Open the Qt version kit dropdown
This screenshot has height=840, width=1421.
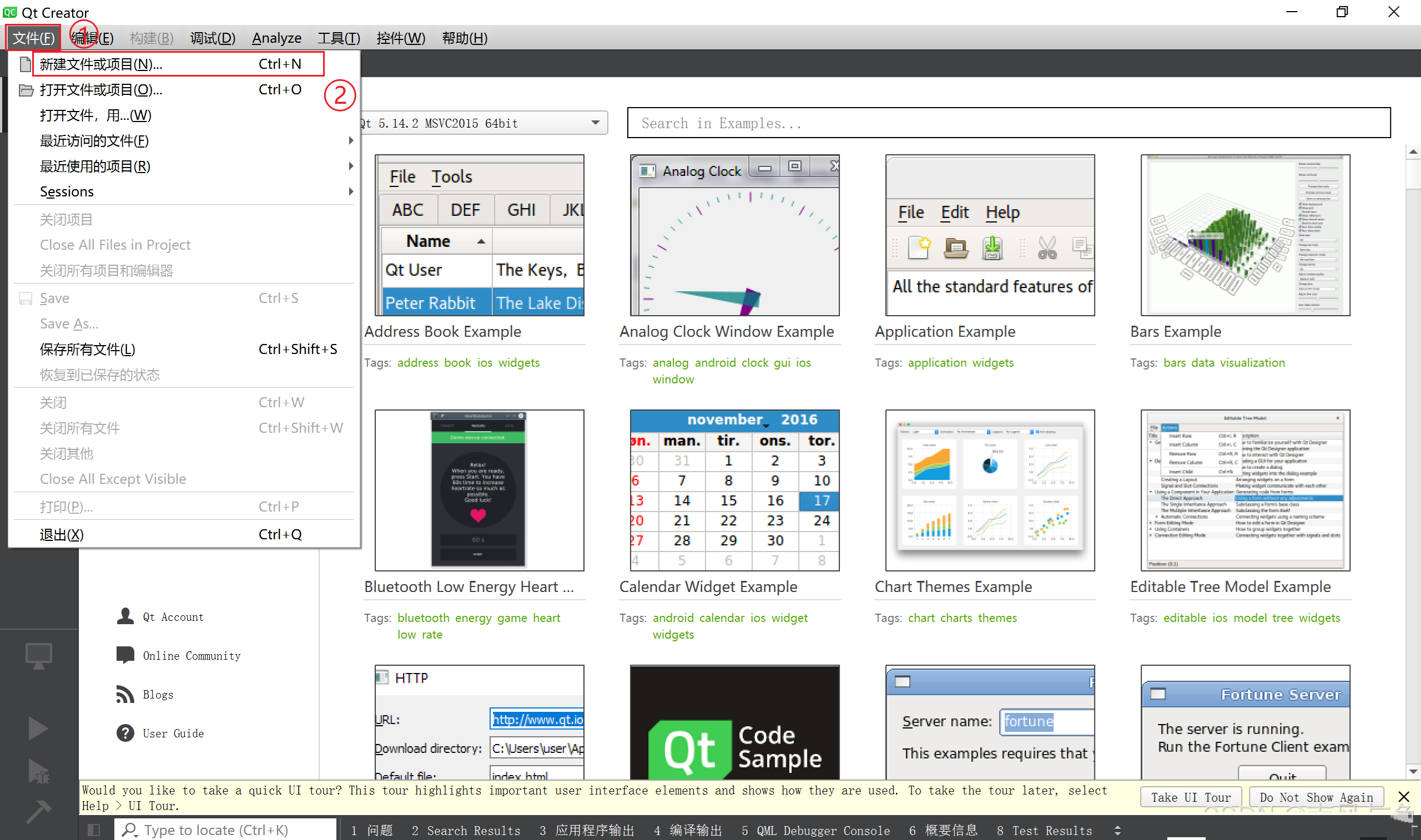483,123
